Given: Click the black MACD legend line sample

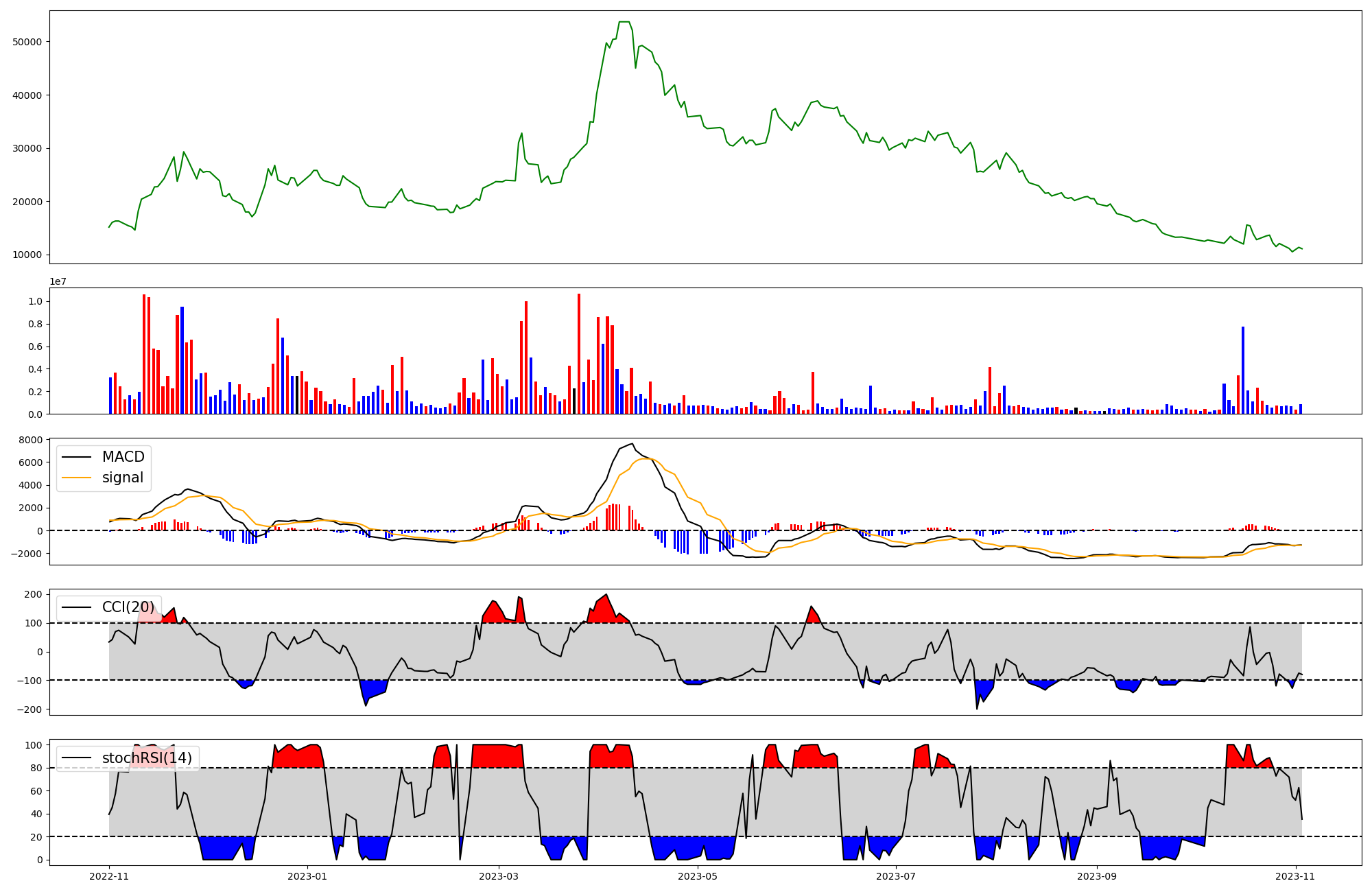Looking at the screenshot, I should click(76, 458).
